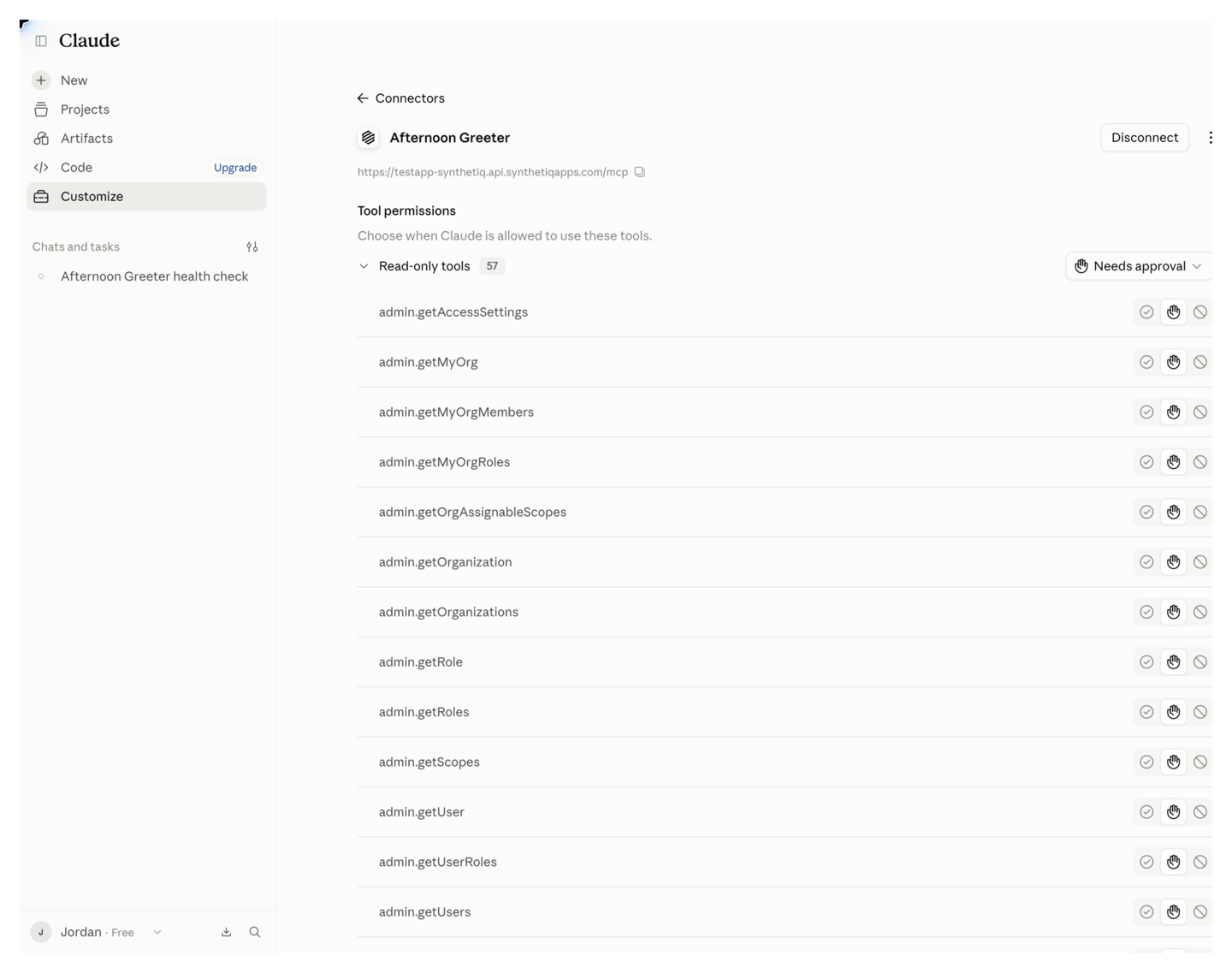
Task: Click the download app icon
Action: (227, 932)
